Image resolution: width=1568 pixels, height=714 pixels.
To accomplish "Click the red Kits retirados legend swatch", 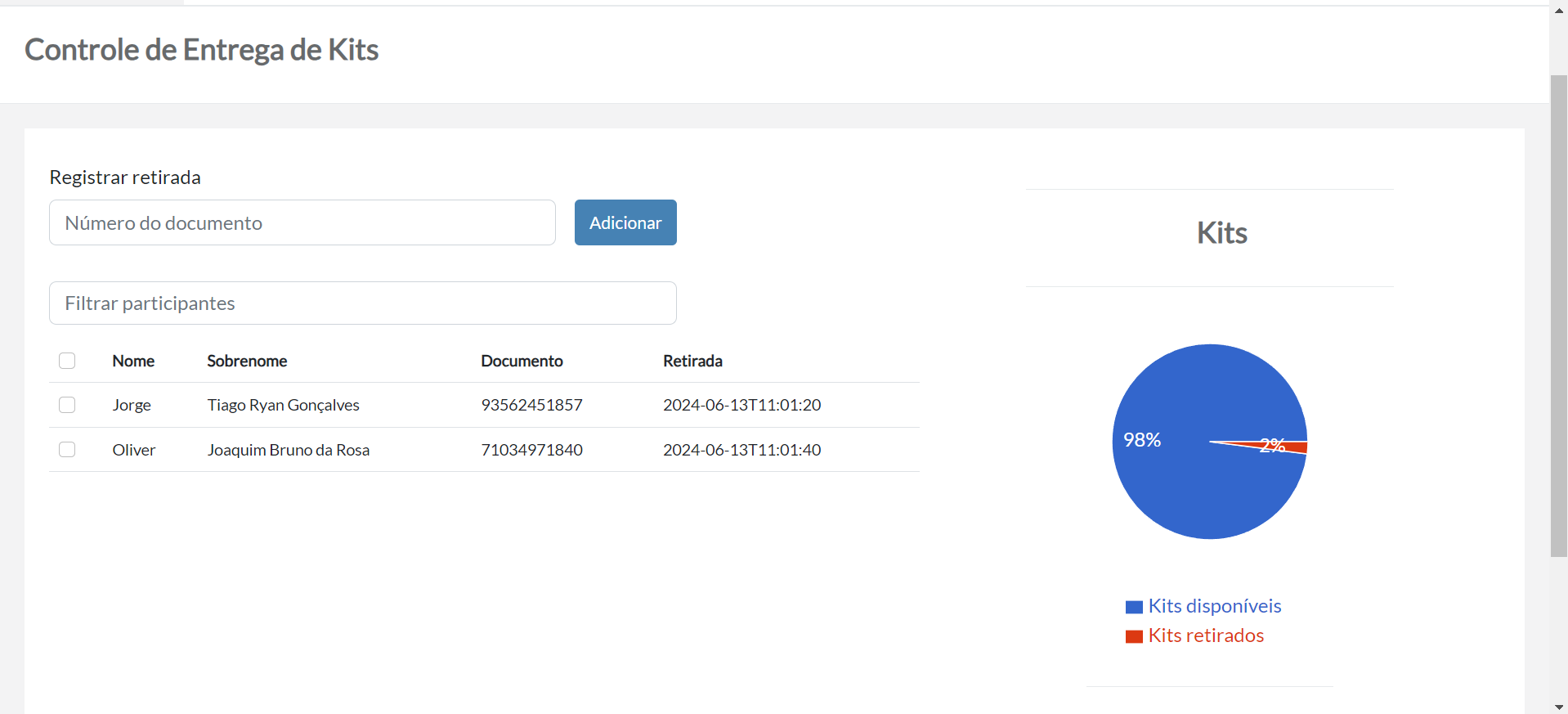I will (x=1134, y=636).
